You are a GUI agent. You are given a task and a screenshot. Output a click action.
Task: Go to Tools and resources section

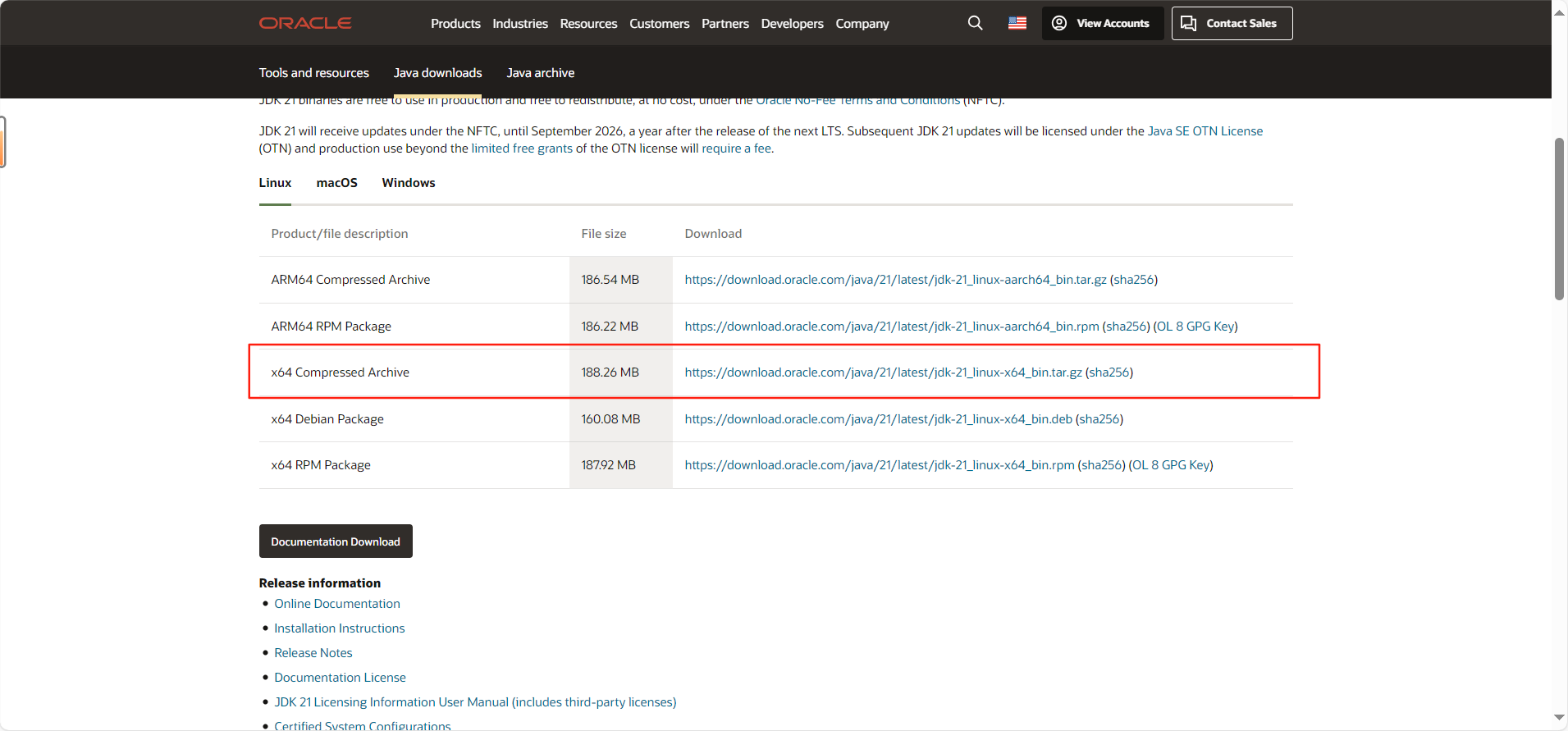coord(314,73)
